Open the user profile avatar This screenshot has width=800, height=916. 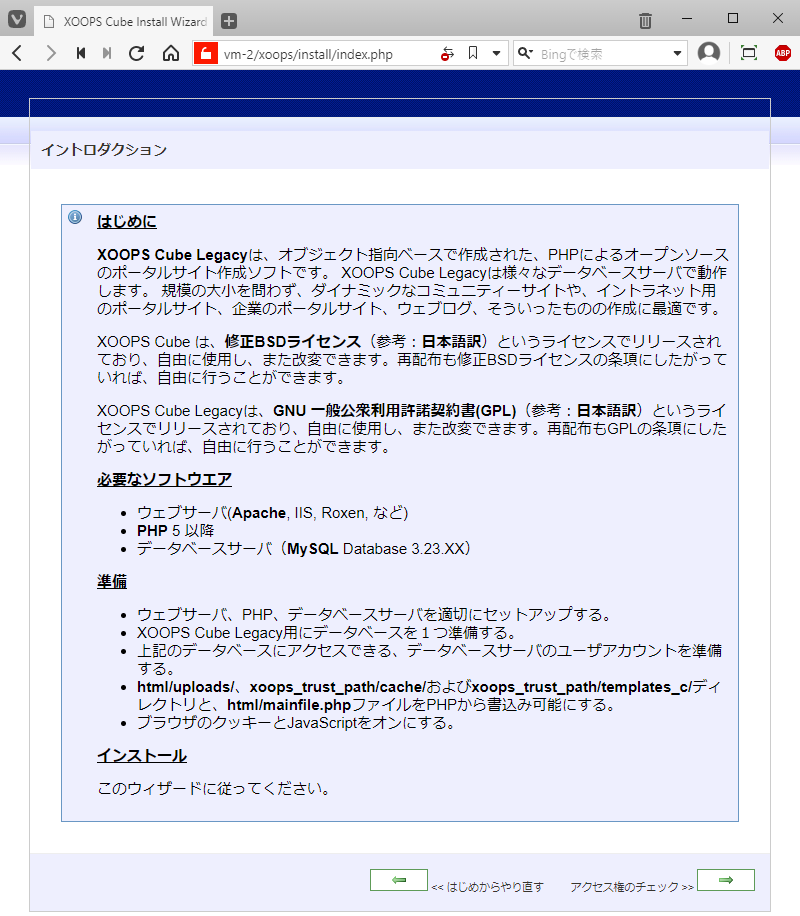[x=709, y=53]
